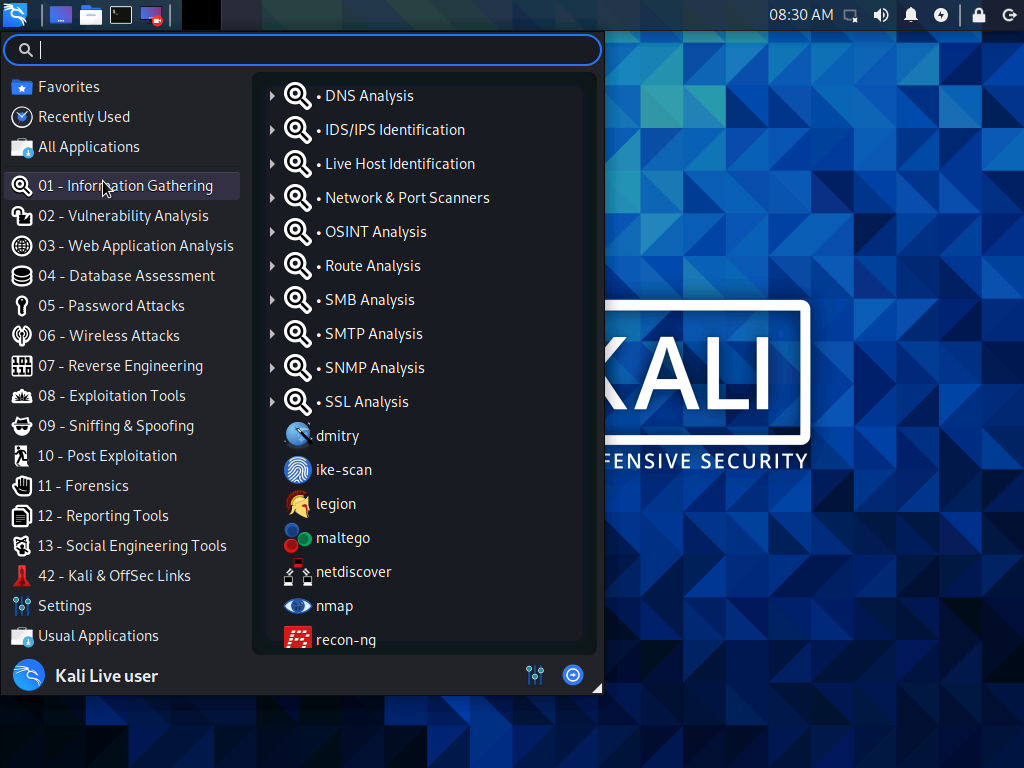Expand the SNMP Analysis submenu

coord(272,368)
